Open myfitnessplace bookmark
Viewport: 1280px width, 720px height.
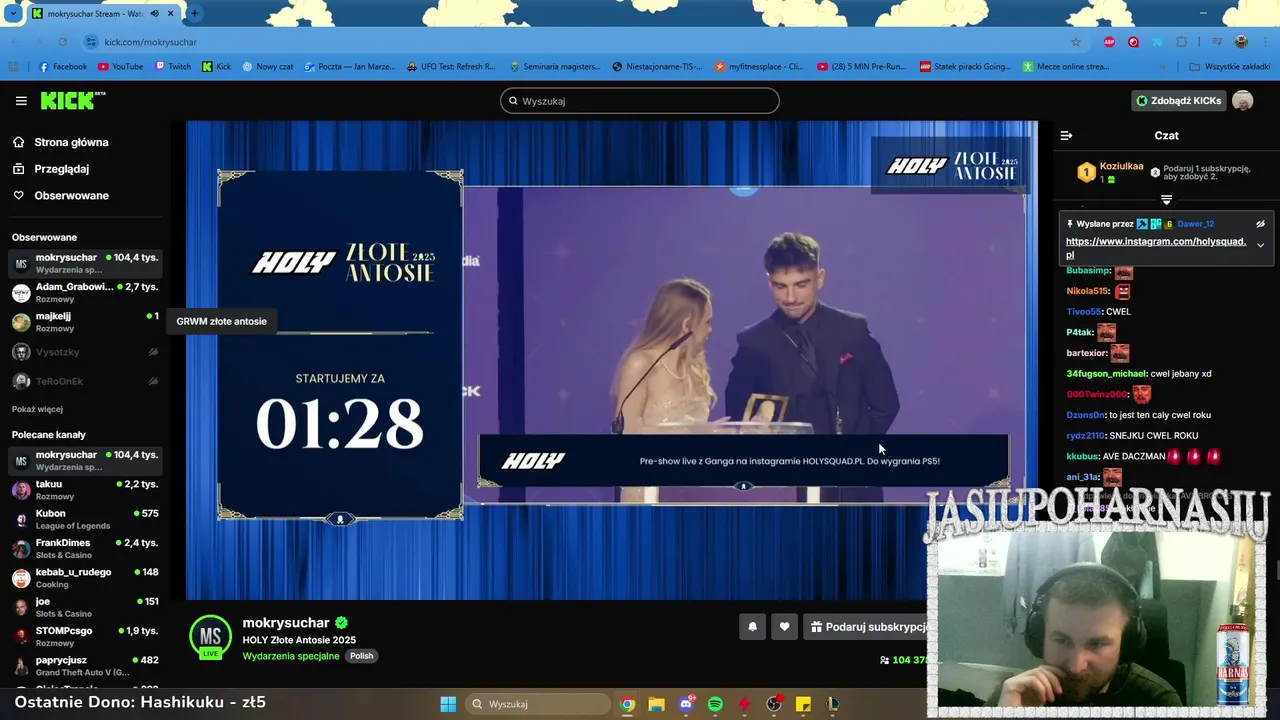[x=759, y=67]
